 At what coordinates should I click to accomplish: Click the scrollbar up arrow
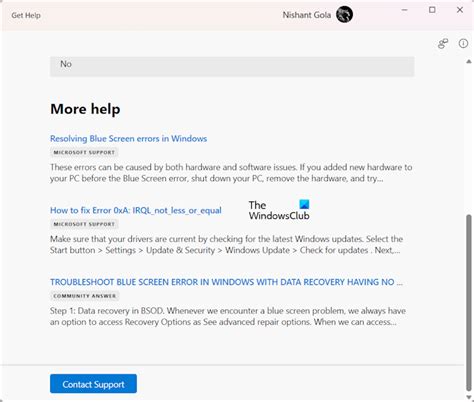469,61
